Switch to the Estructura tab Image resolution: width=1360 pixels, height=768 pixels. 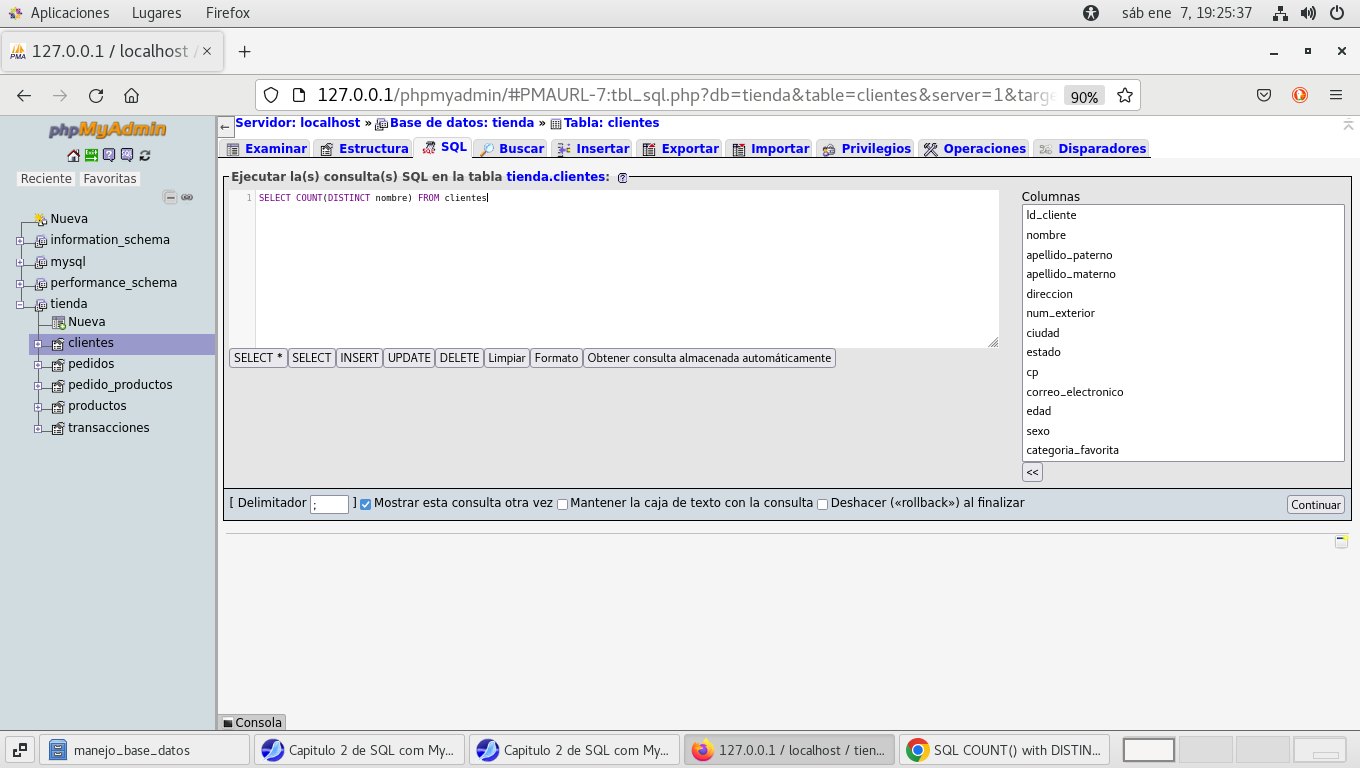pos(363,149)
